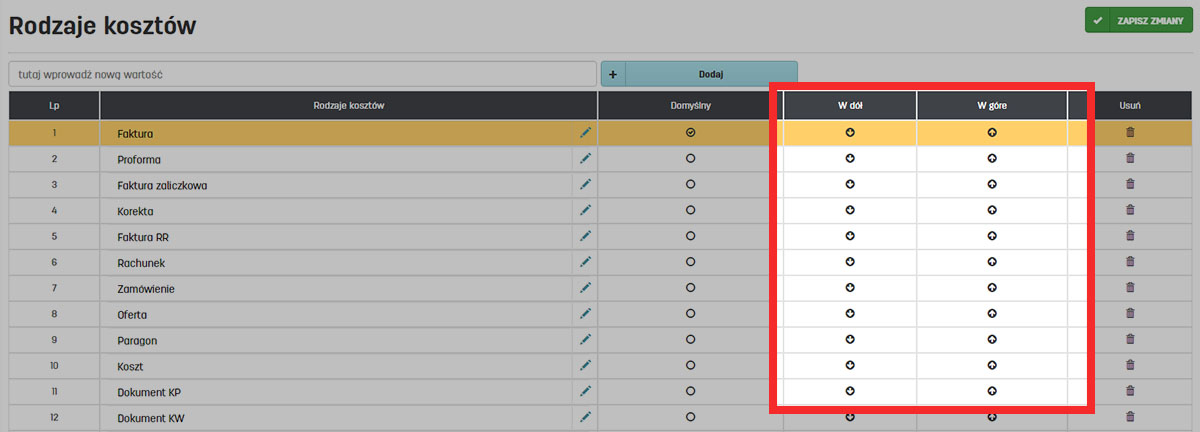Image resolution: width=1200 pixels, height=432 pixels.
Task: Move Paragon row down
Action: coord(850,340)
